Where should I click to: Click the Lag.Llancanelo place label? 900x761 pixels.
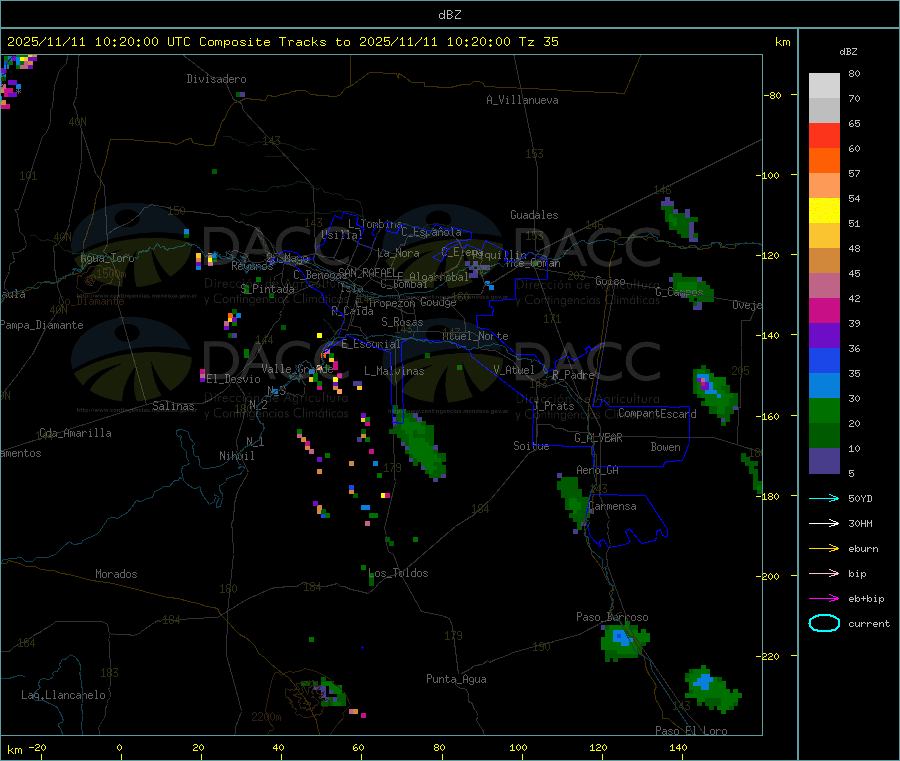coord(63,695)
